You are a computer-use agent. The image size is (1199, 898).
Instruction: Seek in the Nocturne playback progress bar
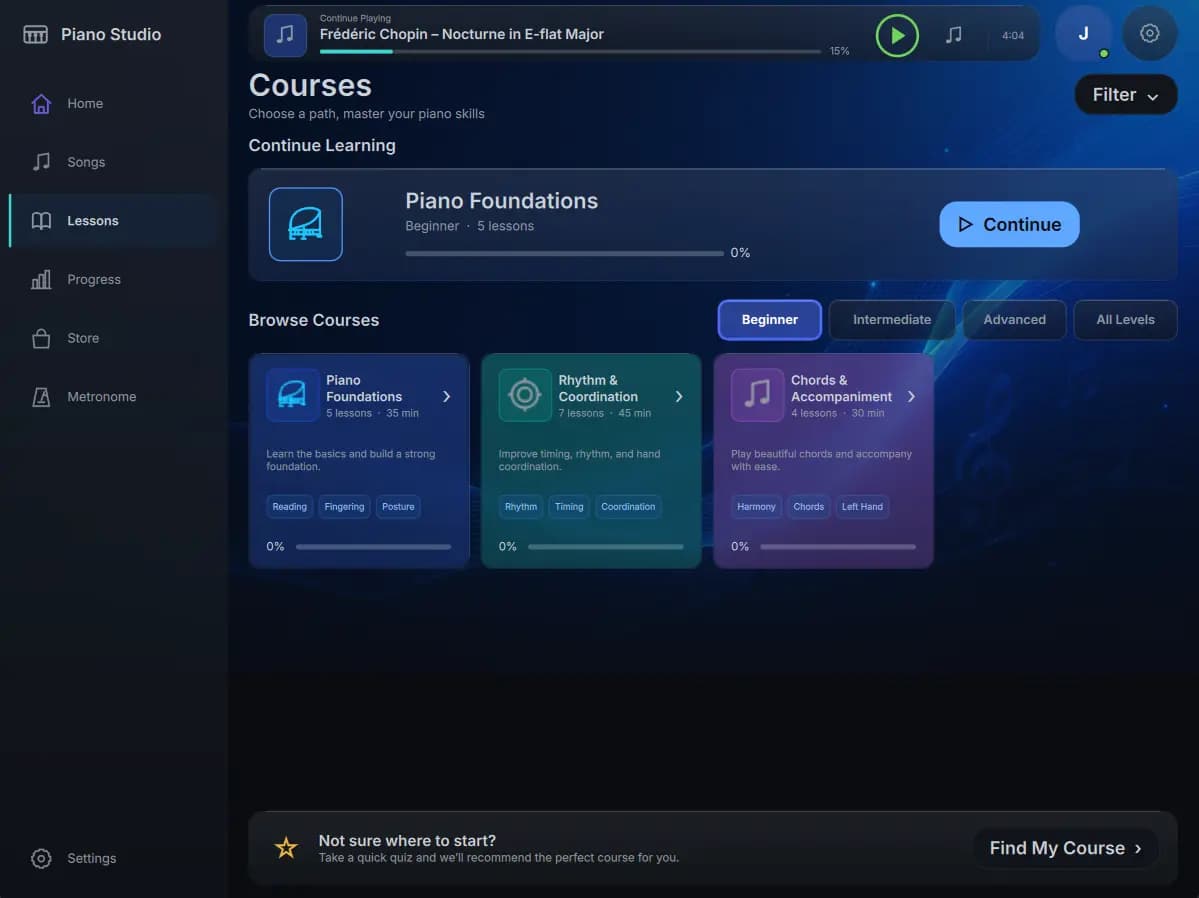click(570, 52)
